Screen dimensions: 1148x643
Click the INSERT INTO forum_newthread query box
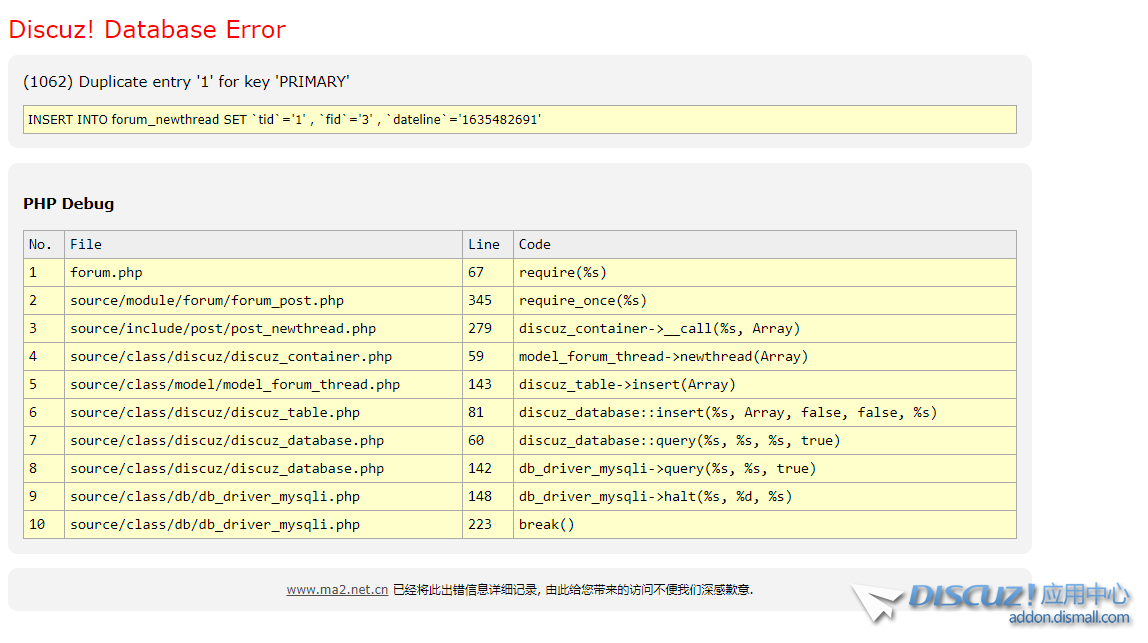pos(519,119)
